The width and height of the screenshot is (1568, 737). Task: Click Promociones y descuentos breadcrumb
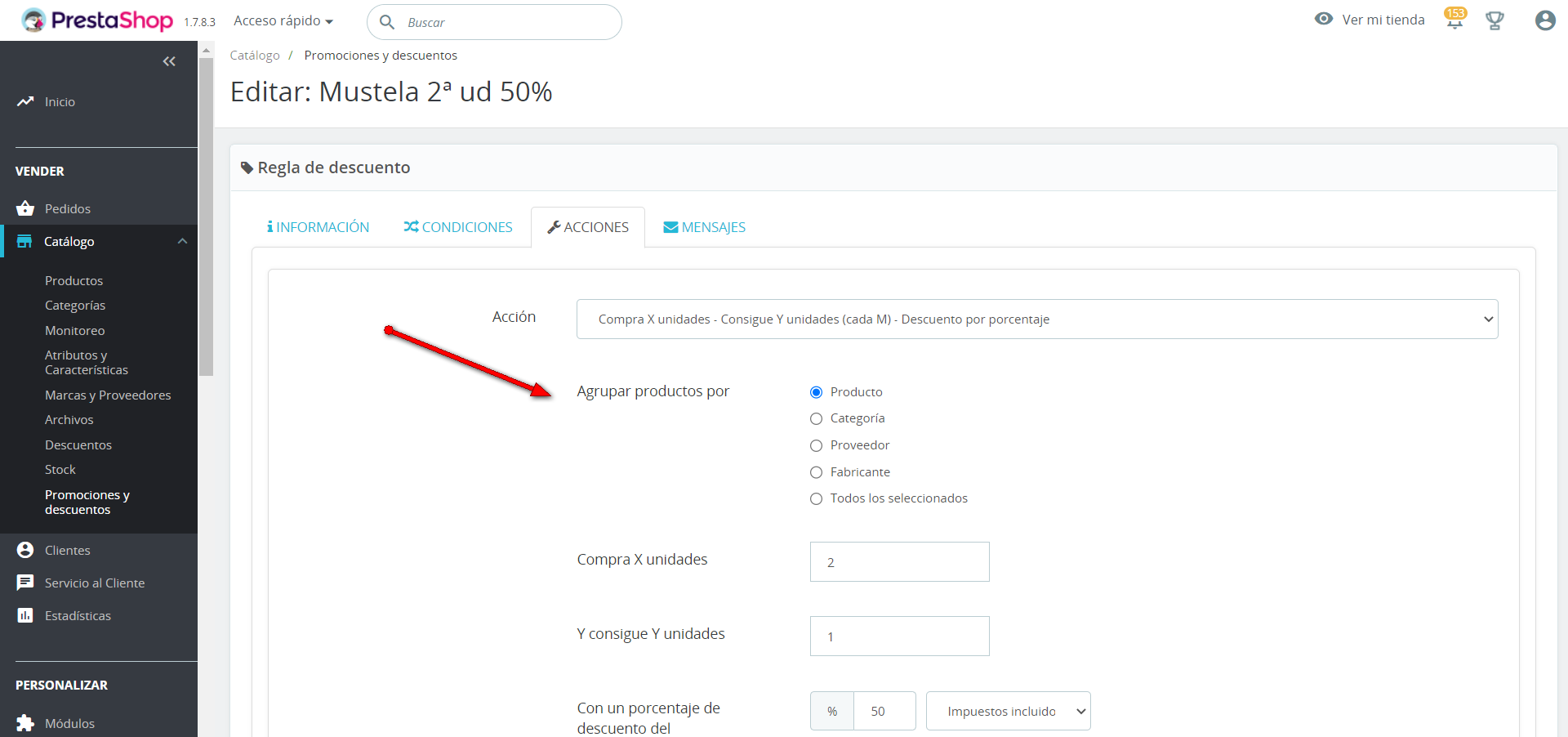point(381,55)
